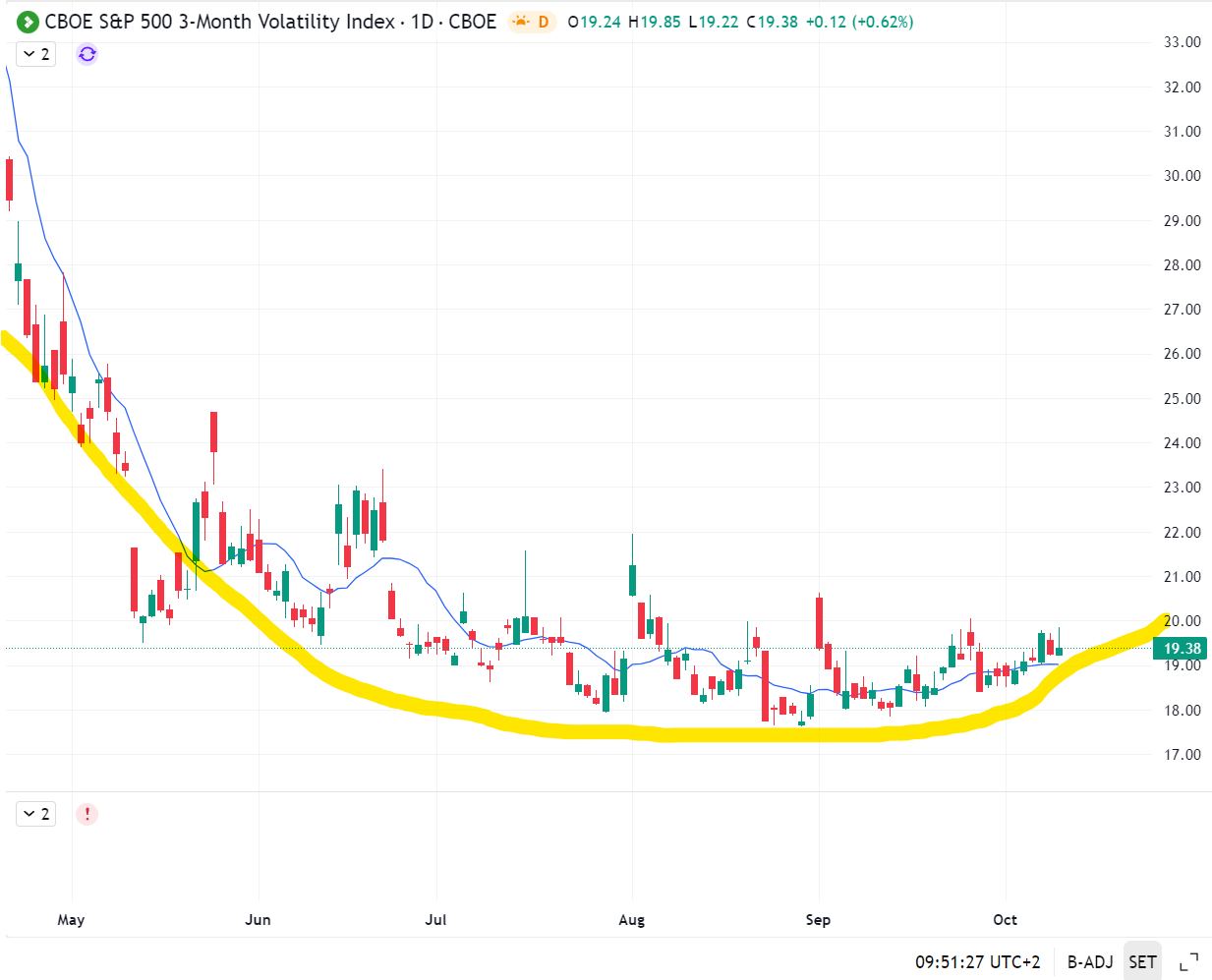Toggle the B-ADJ adjustment button
Screen dimensions: 1212x980
pos(1090,962)
